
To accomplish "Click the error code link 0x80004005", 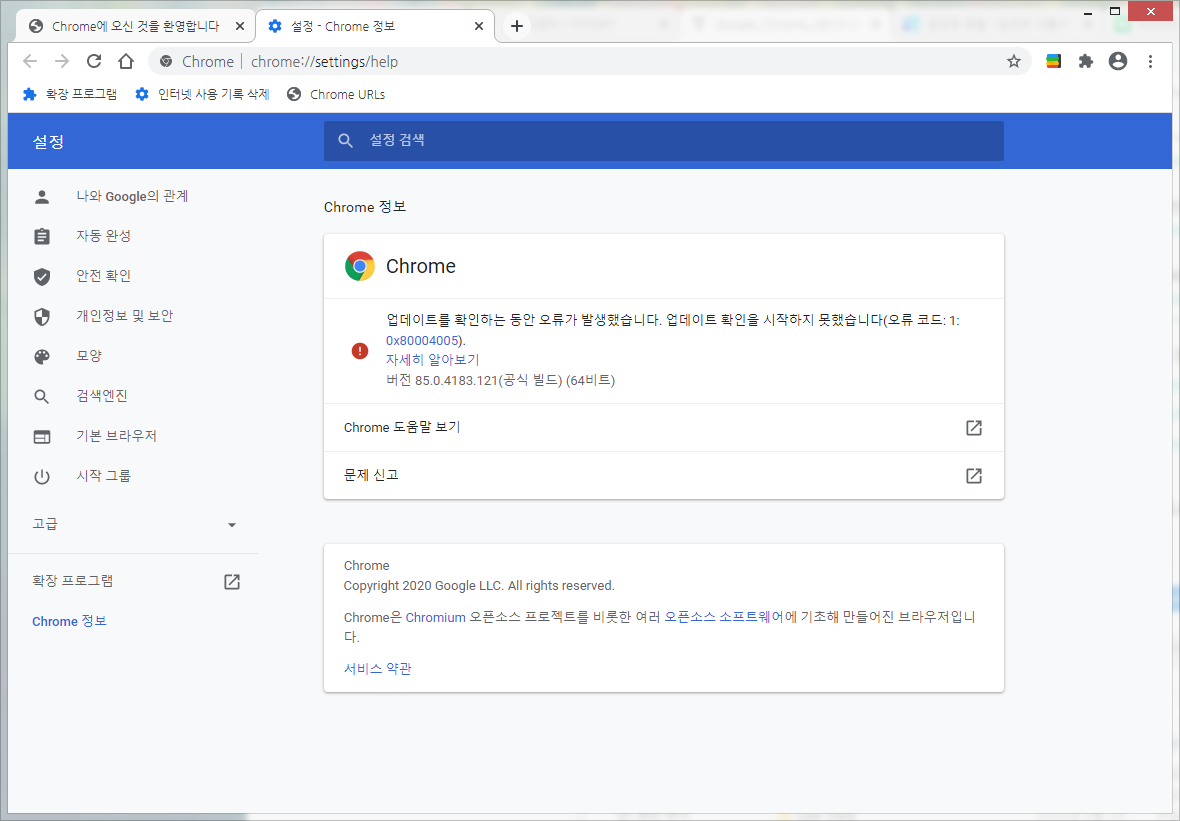I will 422,340.
